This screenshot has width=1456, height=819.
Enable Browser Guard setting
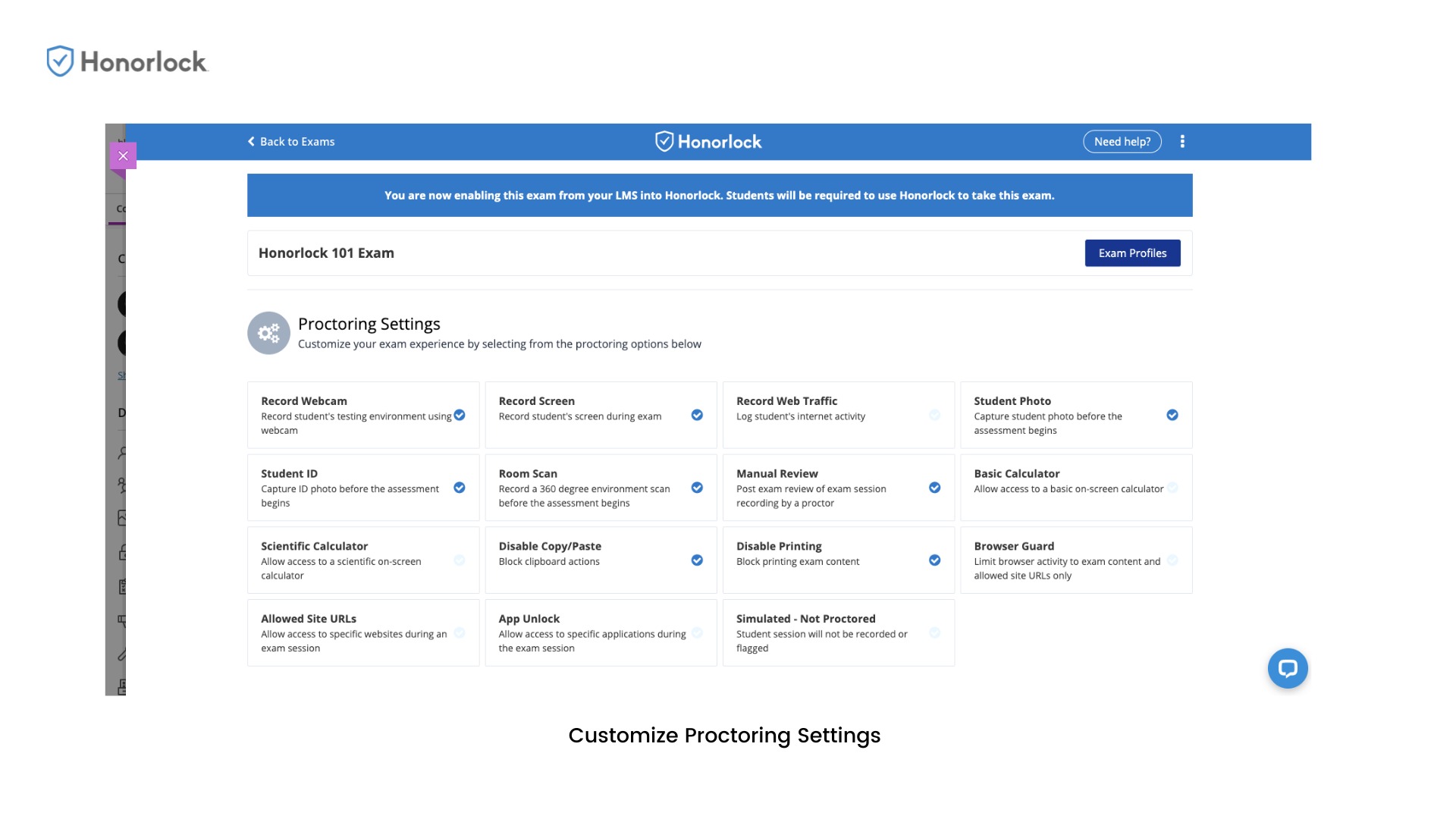1172,560
